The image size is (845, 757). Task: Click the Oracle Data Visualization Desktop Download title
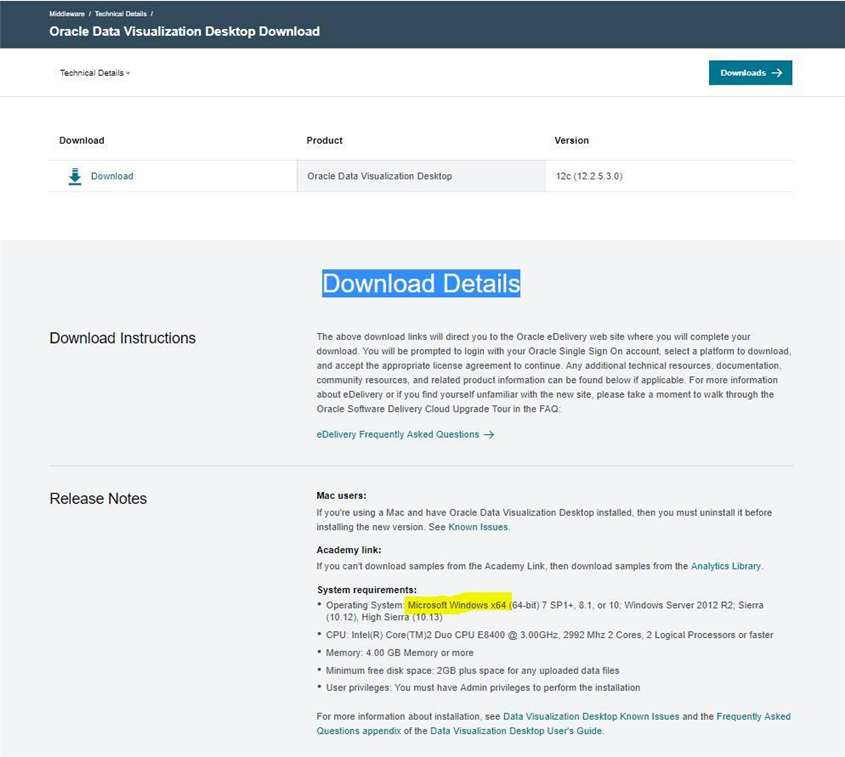(x=184, y=31)
